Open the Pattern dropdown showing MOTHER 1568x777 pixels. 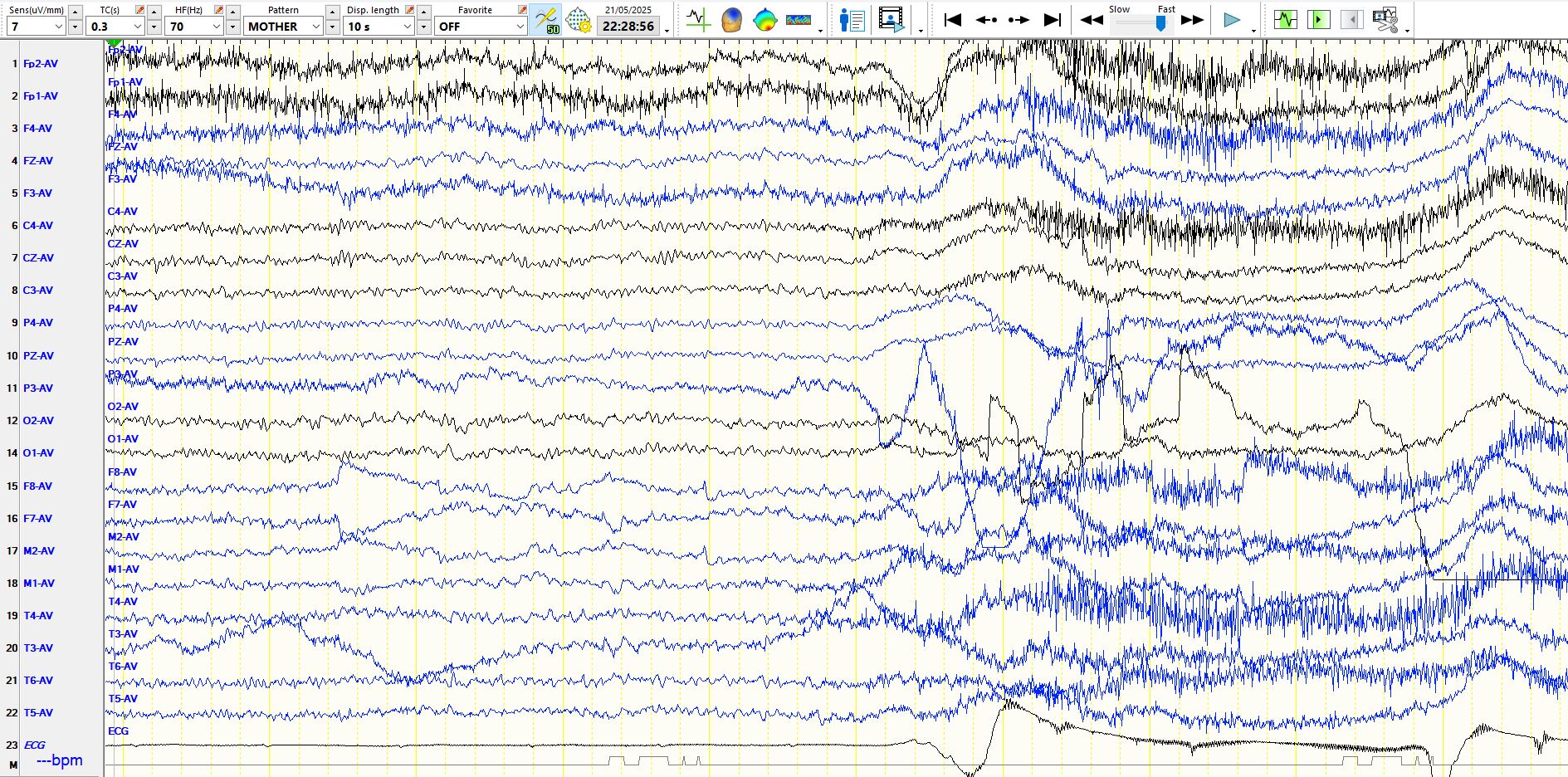point(283,27)
